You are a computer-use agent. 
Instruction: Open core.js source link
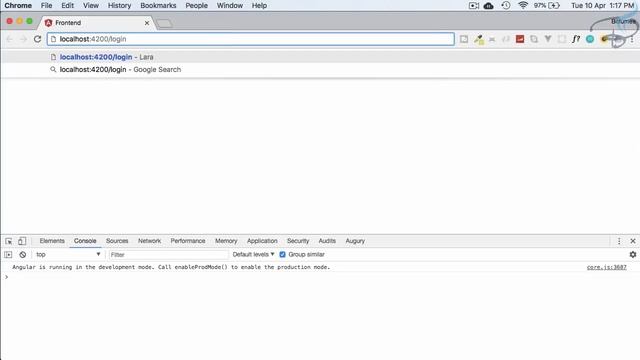(607, 267)
